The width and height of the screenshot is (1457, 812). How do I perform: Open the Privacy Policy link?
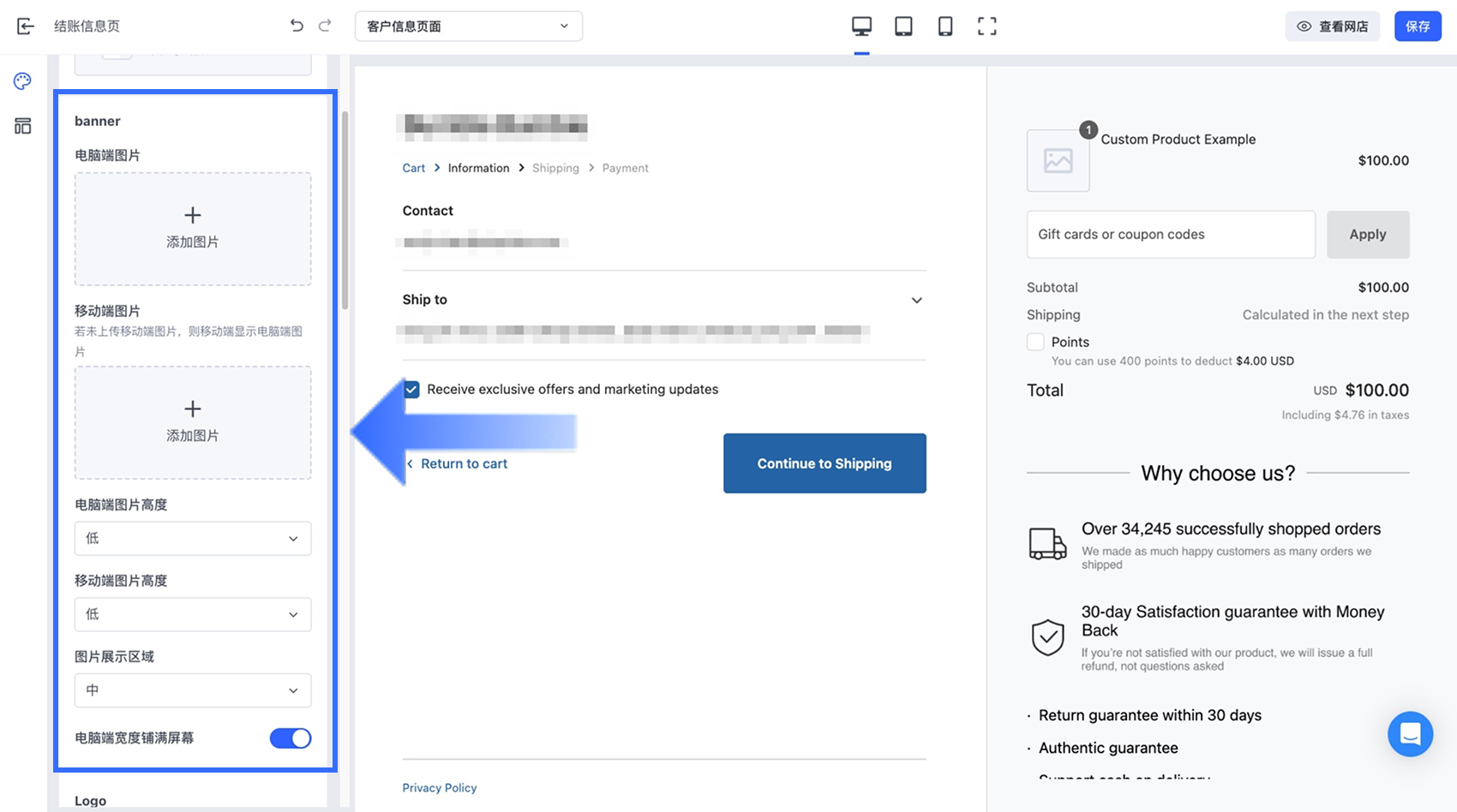(x=440, y=788)
